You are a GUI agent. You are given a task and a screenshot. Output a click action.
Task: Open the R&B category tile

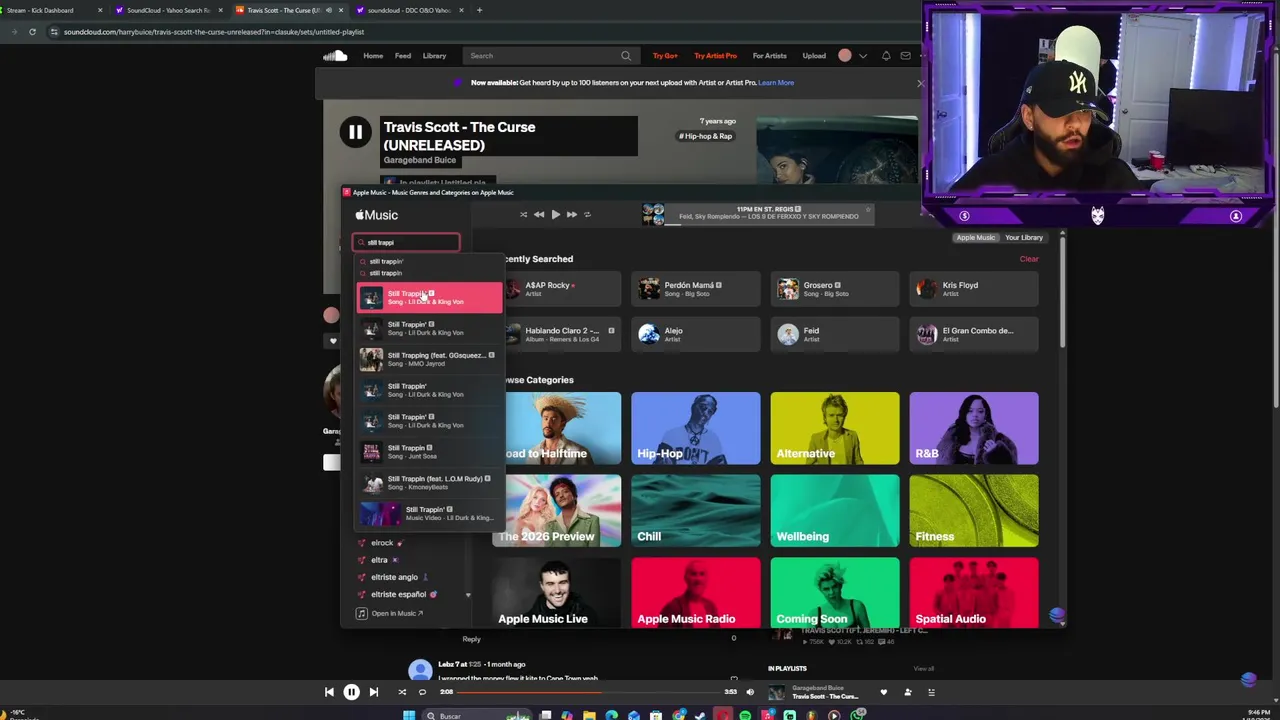(974, 428)
